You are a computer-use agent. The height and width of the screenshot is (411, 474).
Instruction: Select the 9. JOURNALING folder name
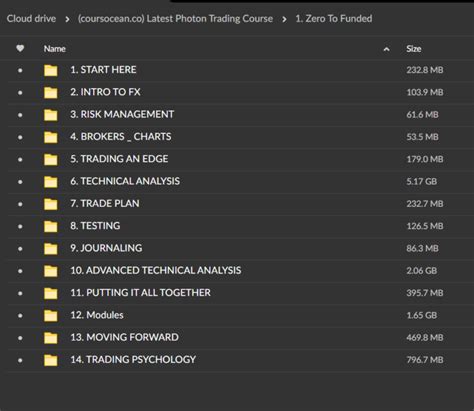(106, 248)
